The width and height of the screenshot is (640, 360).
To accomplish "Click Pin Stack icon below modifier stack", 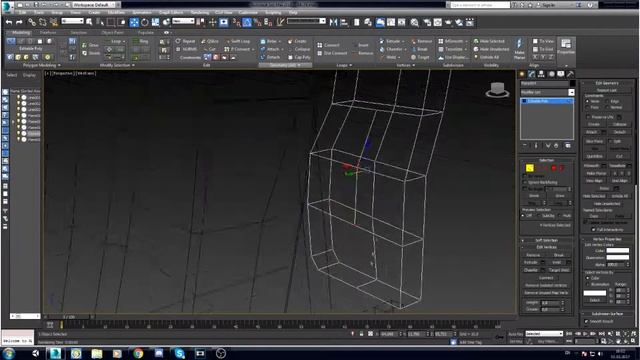I will [x=525, y=146].
